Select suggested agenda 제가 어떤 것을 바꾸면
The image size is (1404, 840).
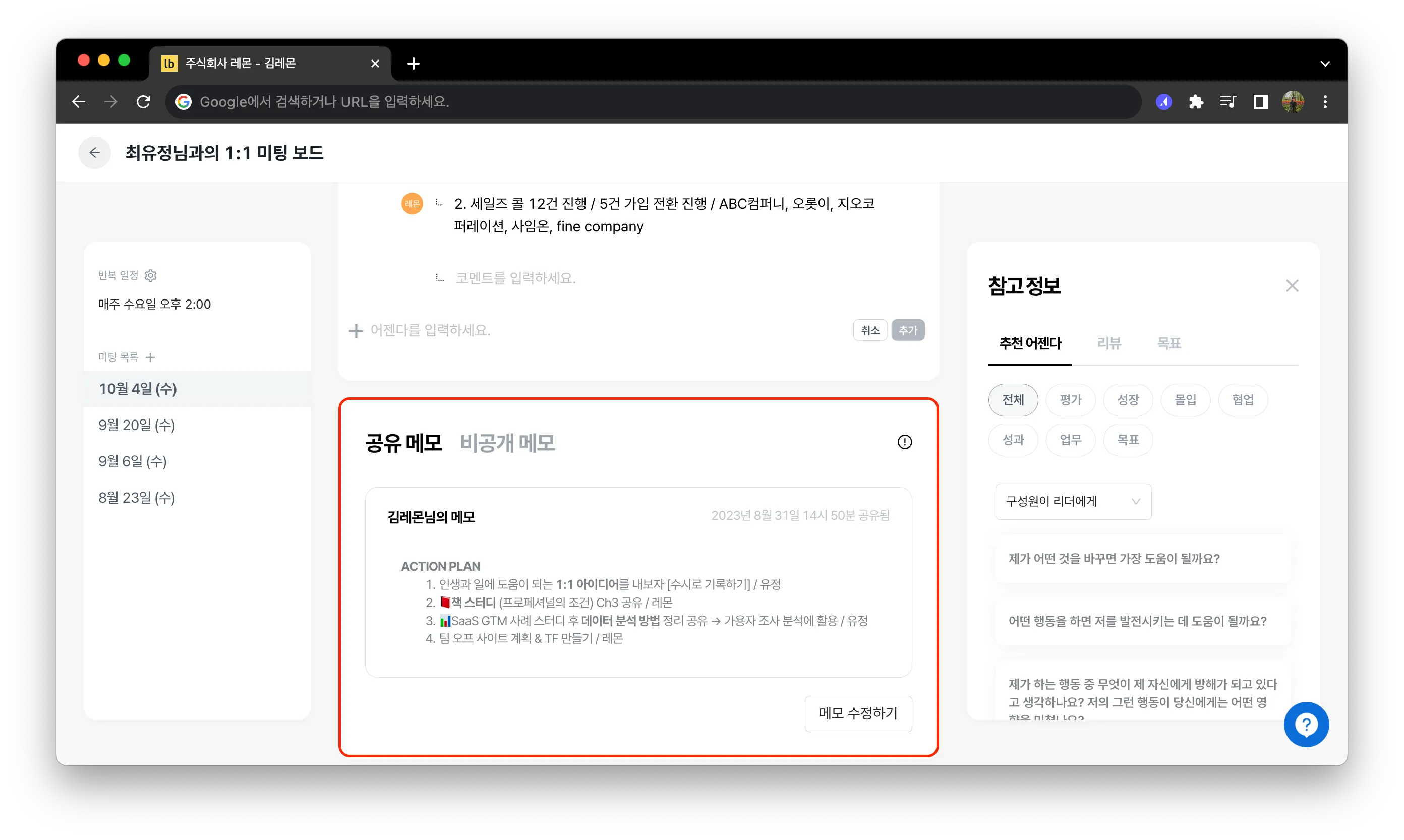(x=1142, y=559)
